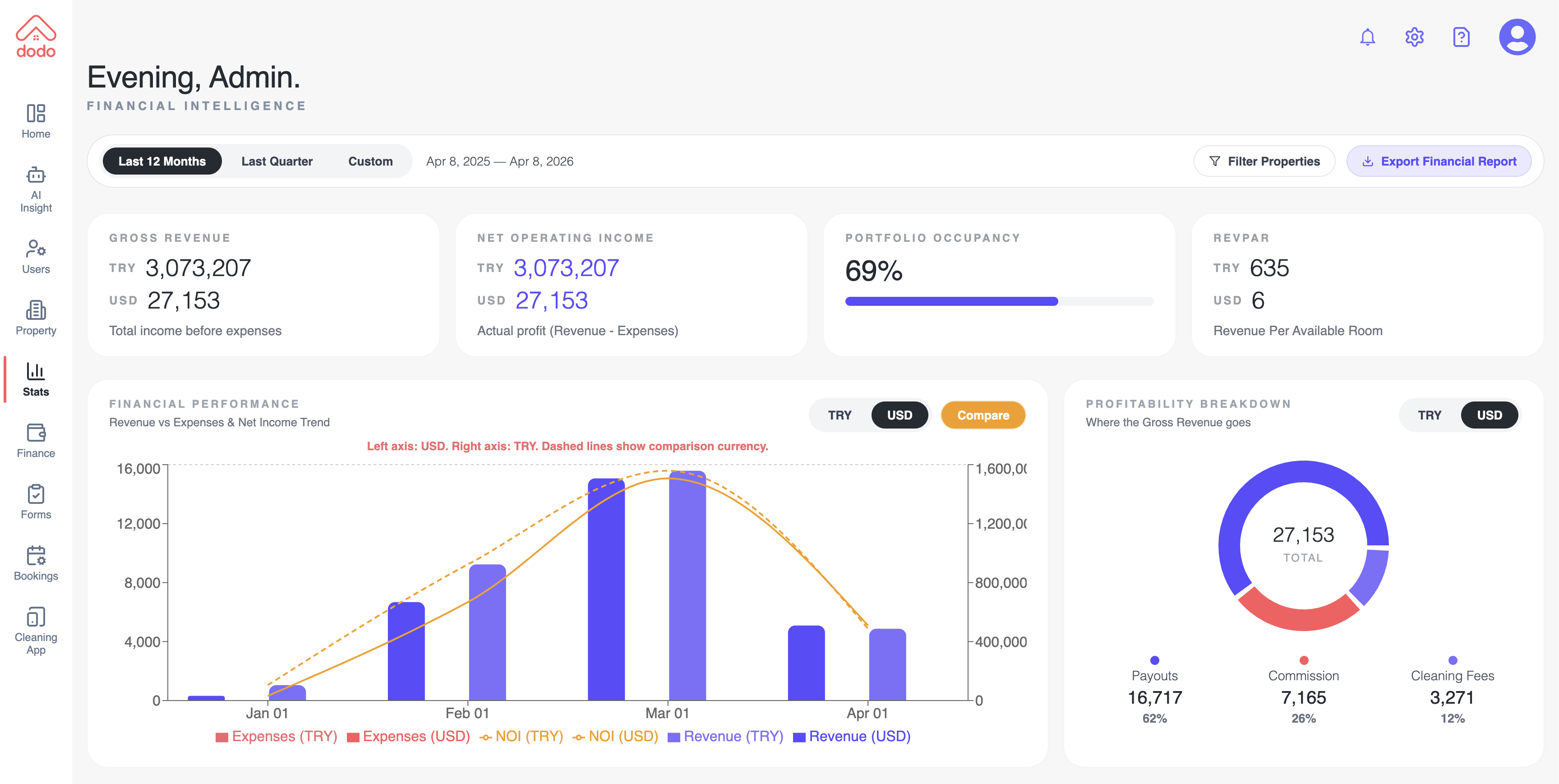1559x784 pixels.
Task: Select the Custom date range option
Action: [x=370, y=161]
